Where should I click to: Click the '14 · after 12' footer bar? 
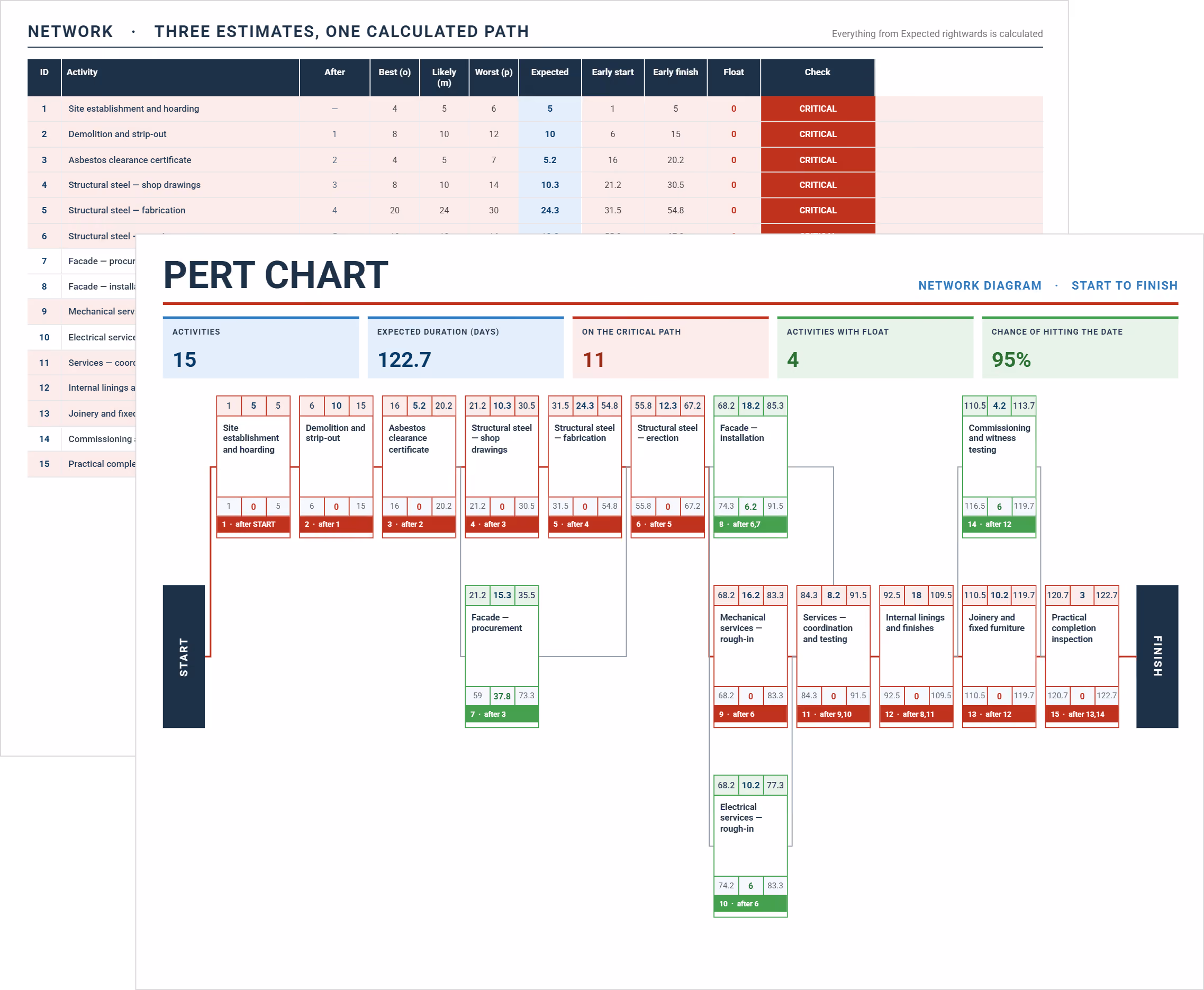(x=999, y=524)
